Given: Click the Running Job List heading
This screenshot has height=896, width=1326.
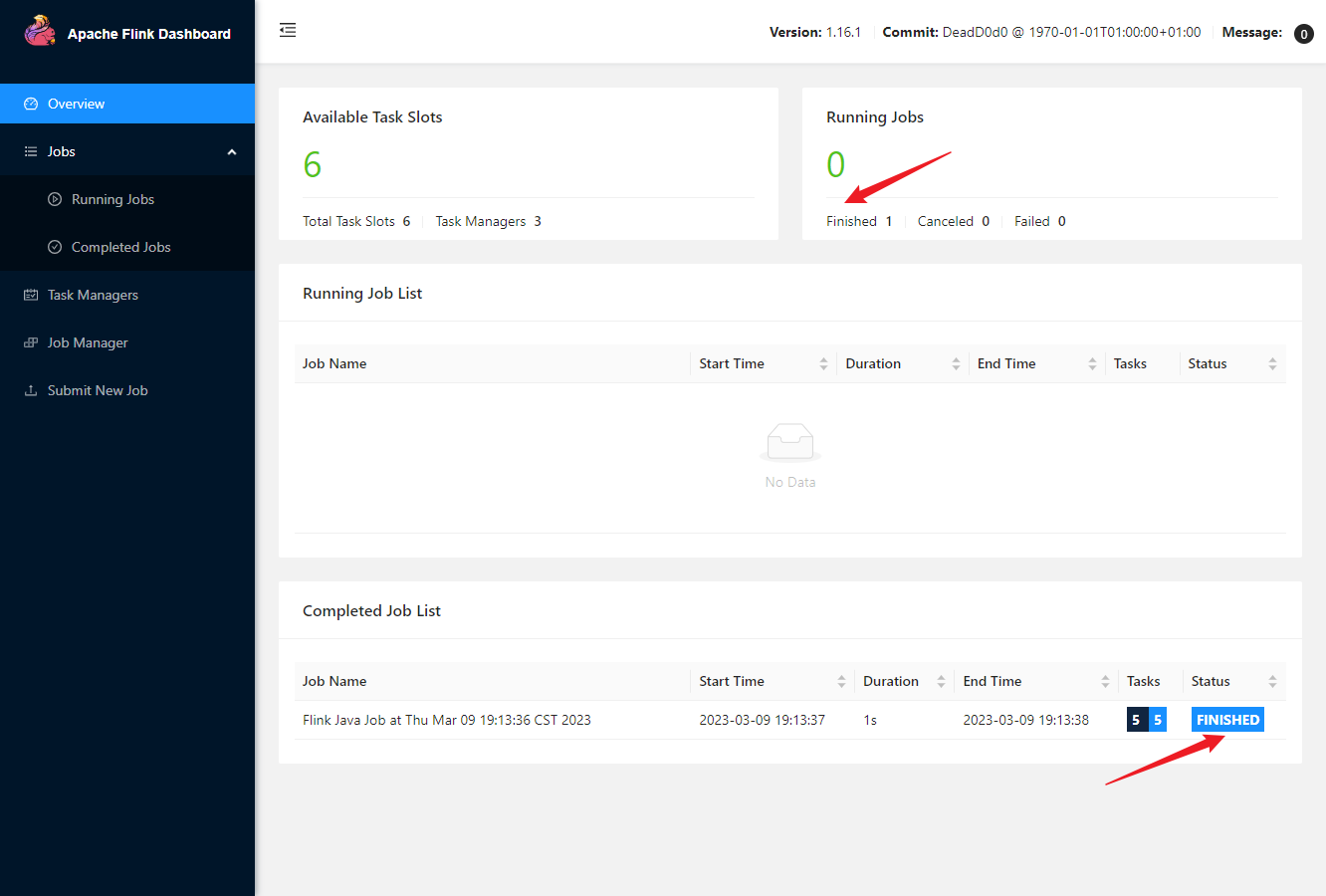Looking at the screenshot, I should coord(362,293).
